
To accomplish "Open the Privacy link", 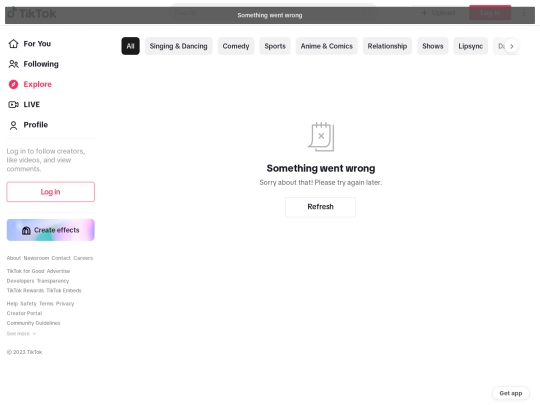I will (x=65, y=304).
